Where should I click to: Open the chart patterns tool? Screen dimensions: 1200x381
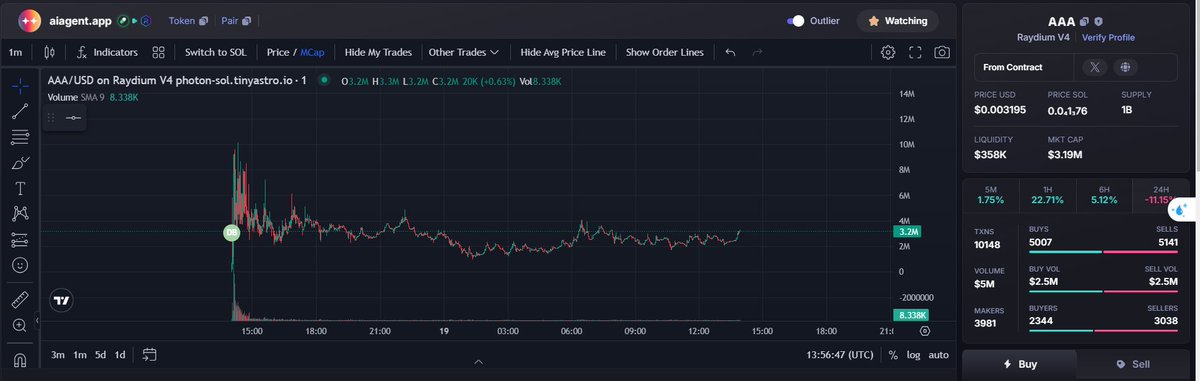coord(20,213)
